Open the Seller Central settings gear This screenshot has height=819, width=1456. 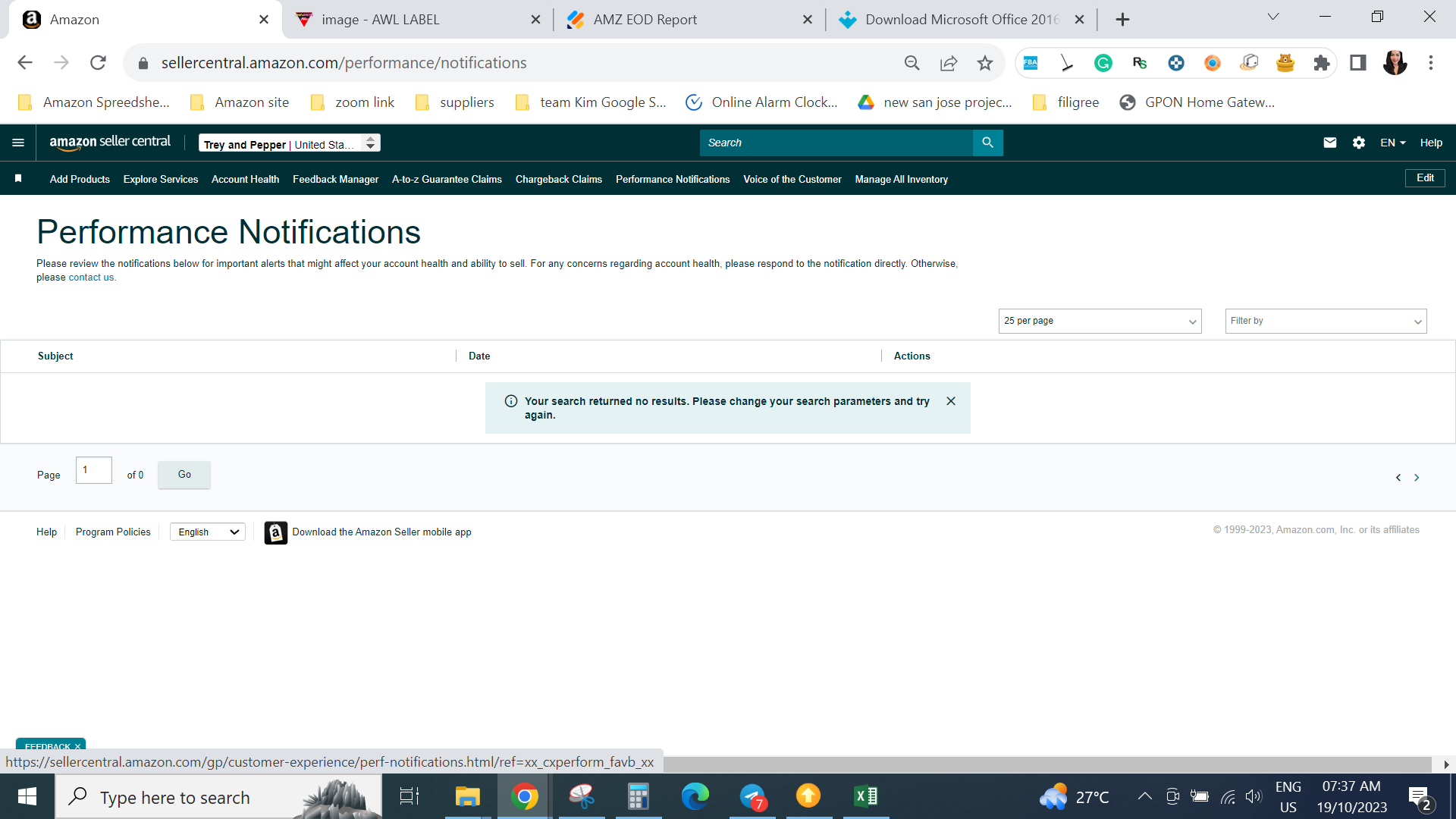1358,143
